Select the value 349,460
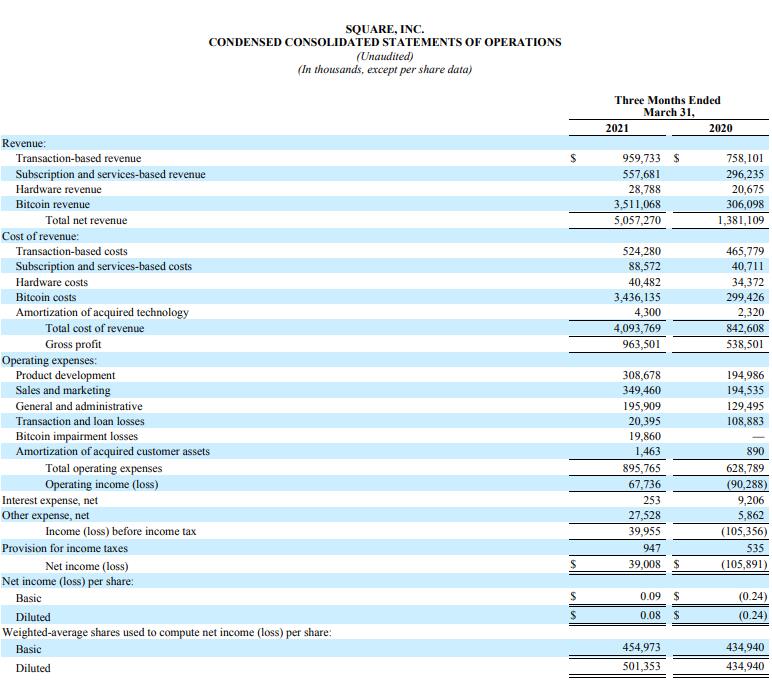Viewport: 772px width, 686px height. [642, 390]
